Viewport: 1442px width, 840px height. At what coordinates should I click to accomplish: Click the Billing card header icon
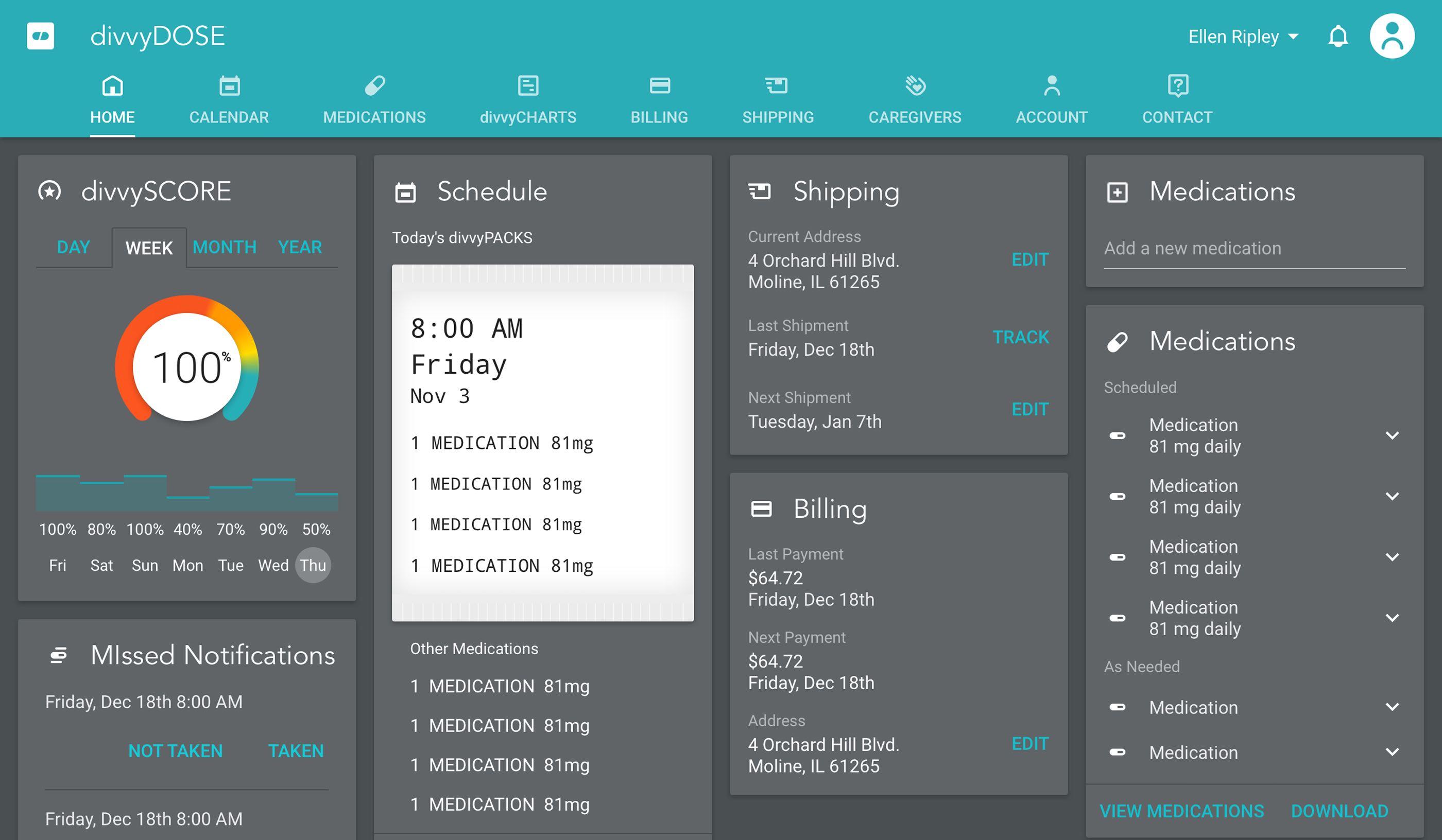tap(761, 509)
